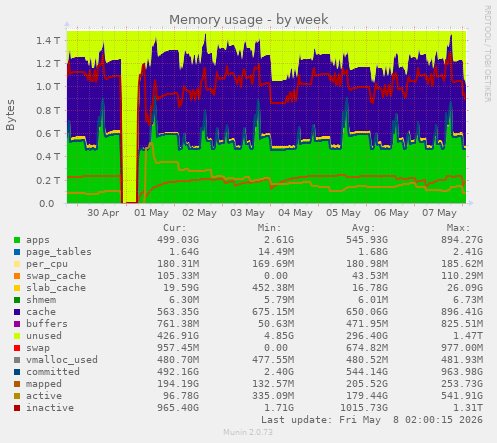Select the 'committed' legend label
497x443 pixels.
pyautogui.click(x=53, y=372)
